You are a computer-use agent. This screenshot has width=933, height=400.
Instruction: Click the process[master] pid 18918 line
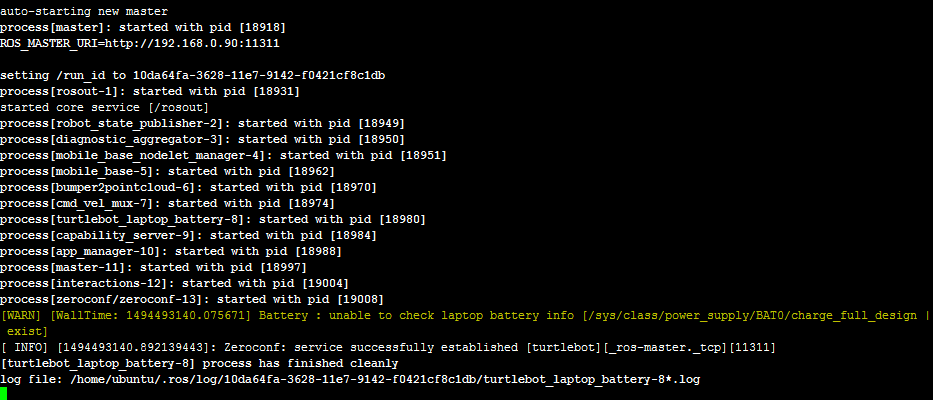point(143,27)
